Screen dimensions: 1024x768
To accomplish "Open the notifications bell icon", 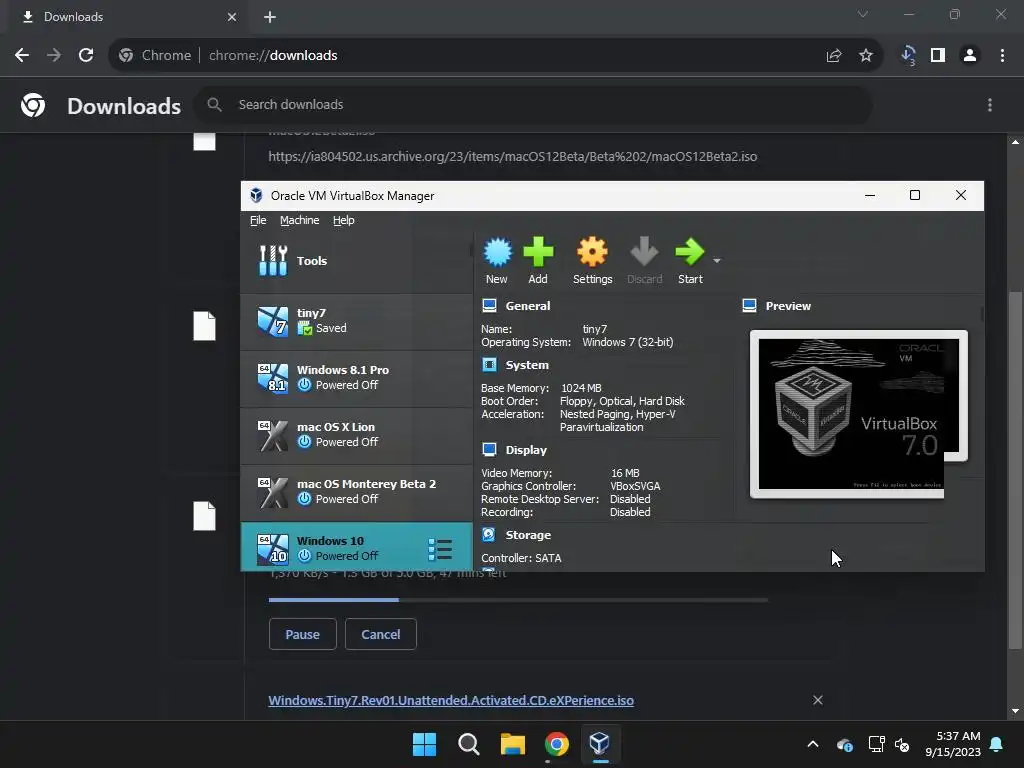I will point(997,744).
